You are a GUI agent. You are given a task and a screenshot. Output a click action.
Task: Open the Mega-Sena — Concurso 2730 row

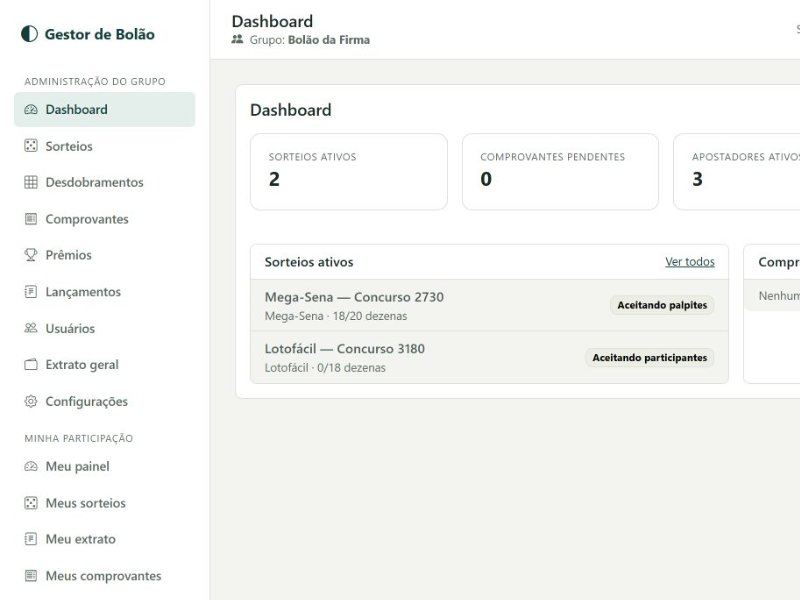coord(489,305)
